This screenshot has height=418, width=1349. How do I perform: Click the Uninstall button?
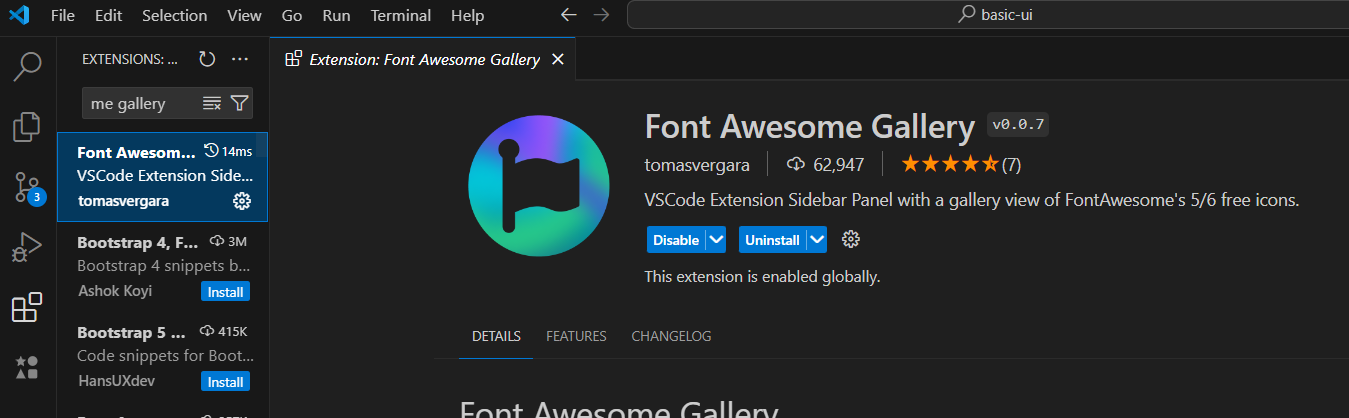click(772, 240)
